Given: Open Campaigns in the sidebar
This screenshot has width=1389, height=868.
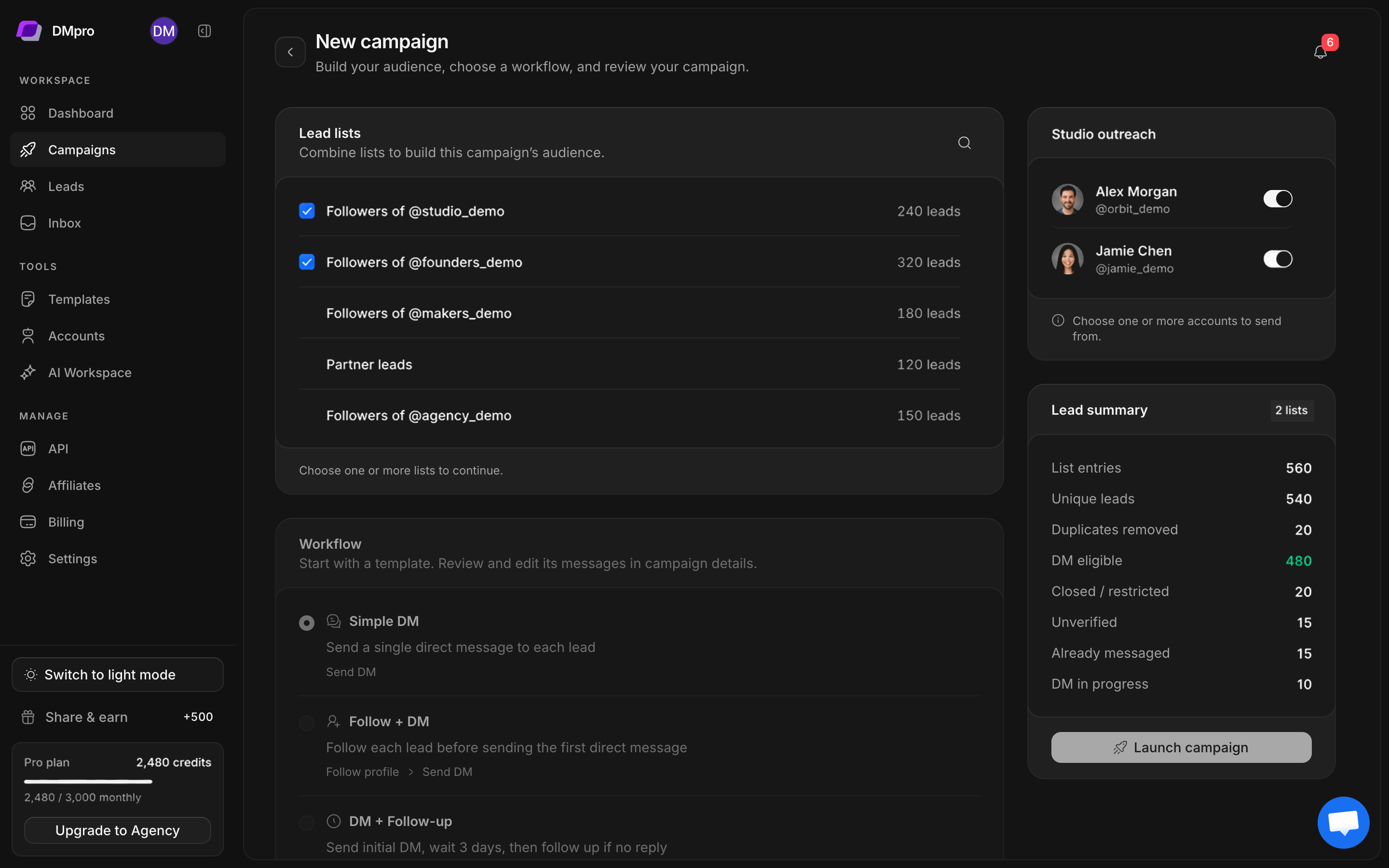Looking at the screenshot, I should point(118,150).
